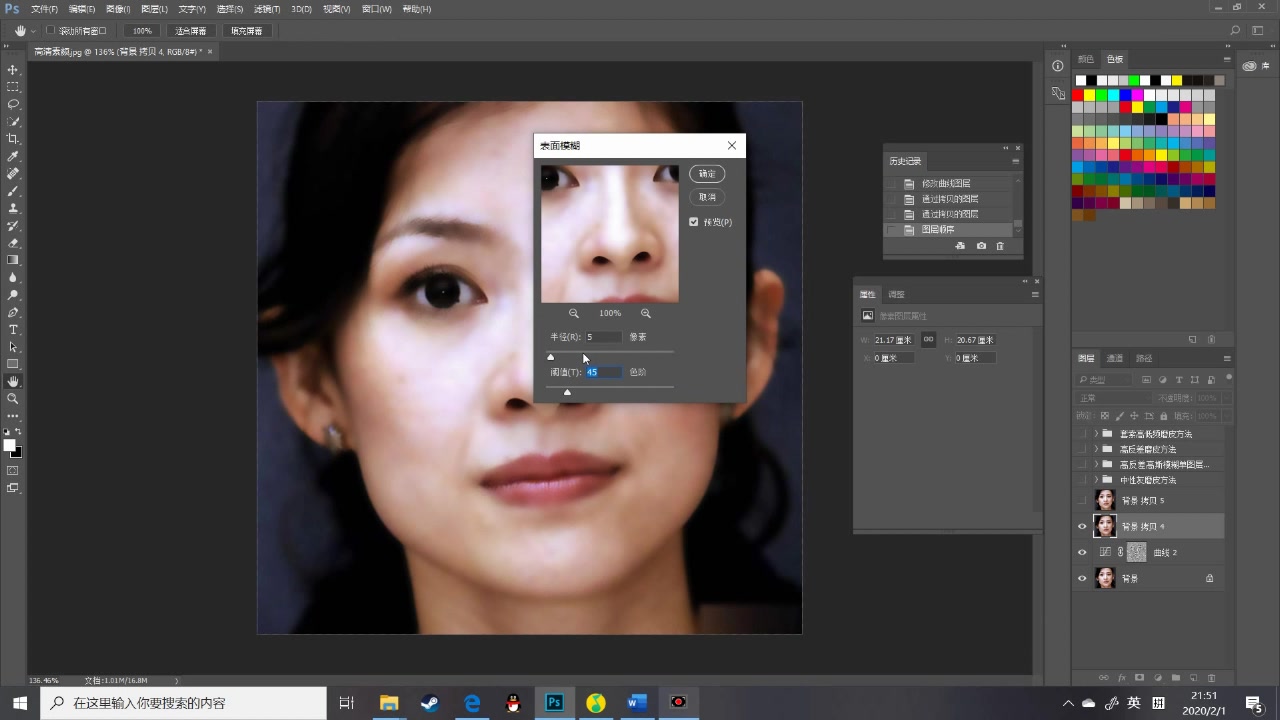Select the Type tool (T)

tap(13, 329)
